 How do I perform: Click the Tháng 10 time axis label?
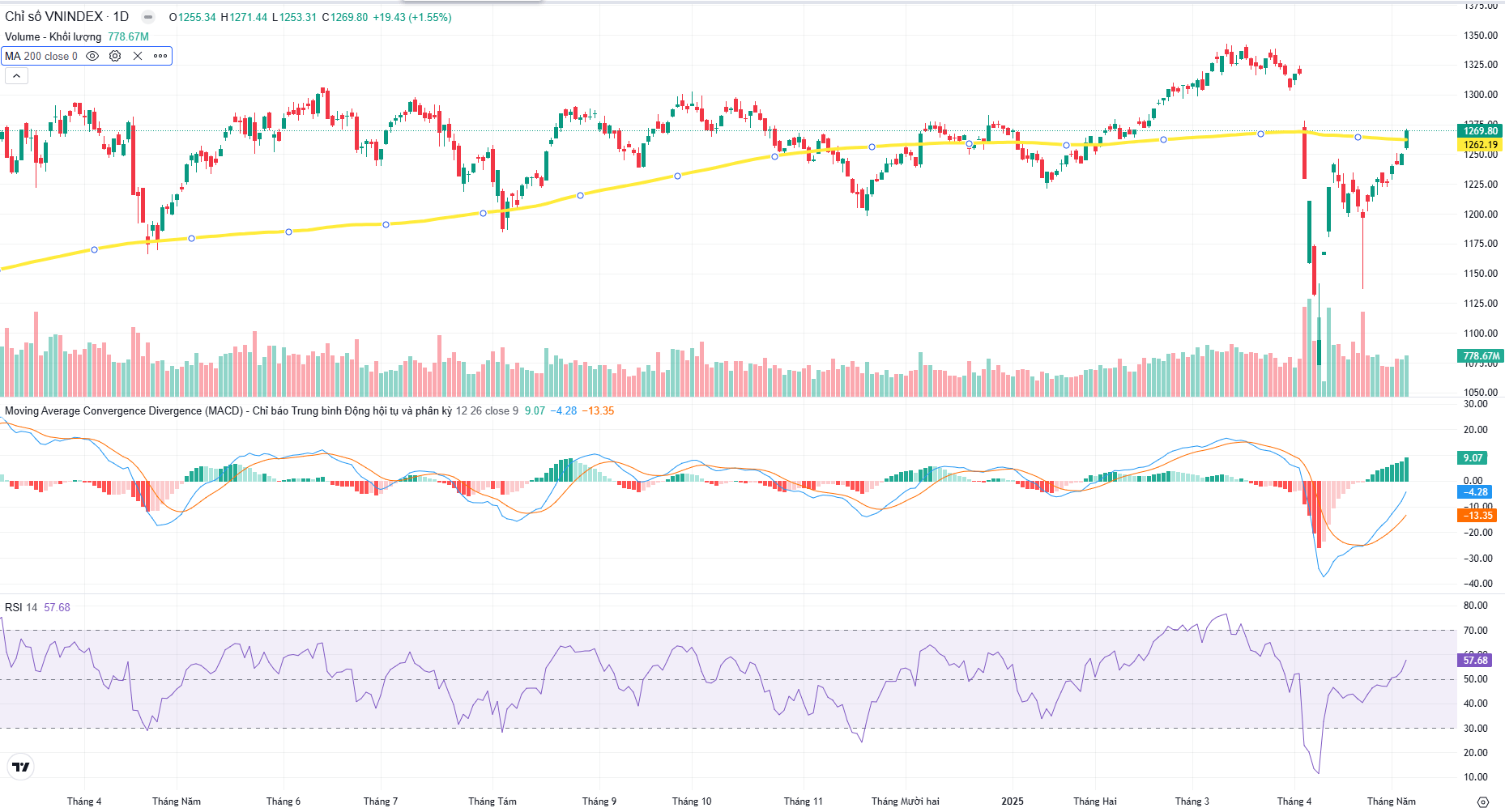692,801
